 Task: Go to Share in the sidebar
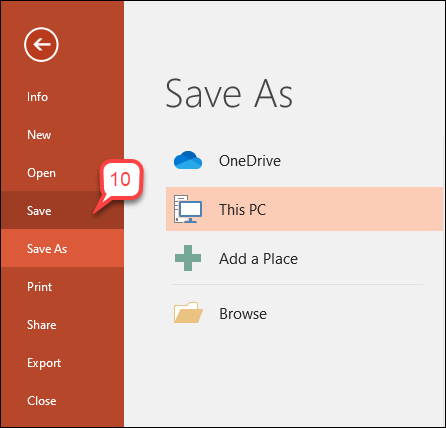[42, 325]
